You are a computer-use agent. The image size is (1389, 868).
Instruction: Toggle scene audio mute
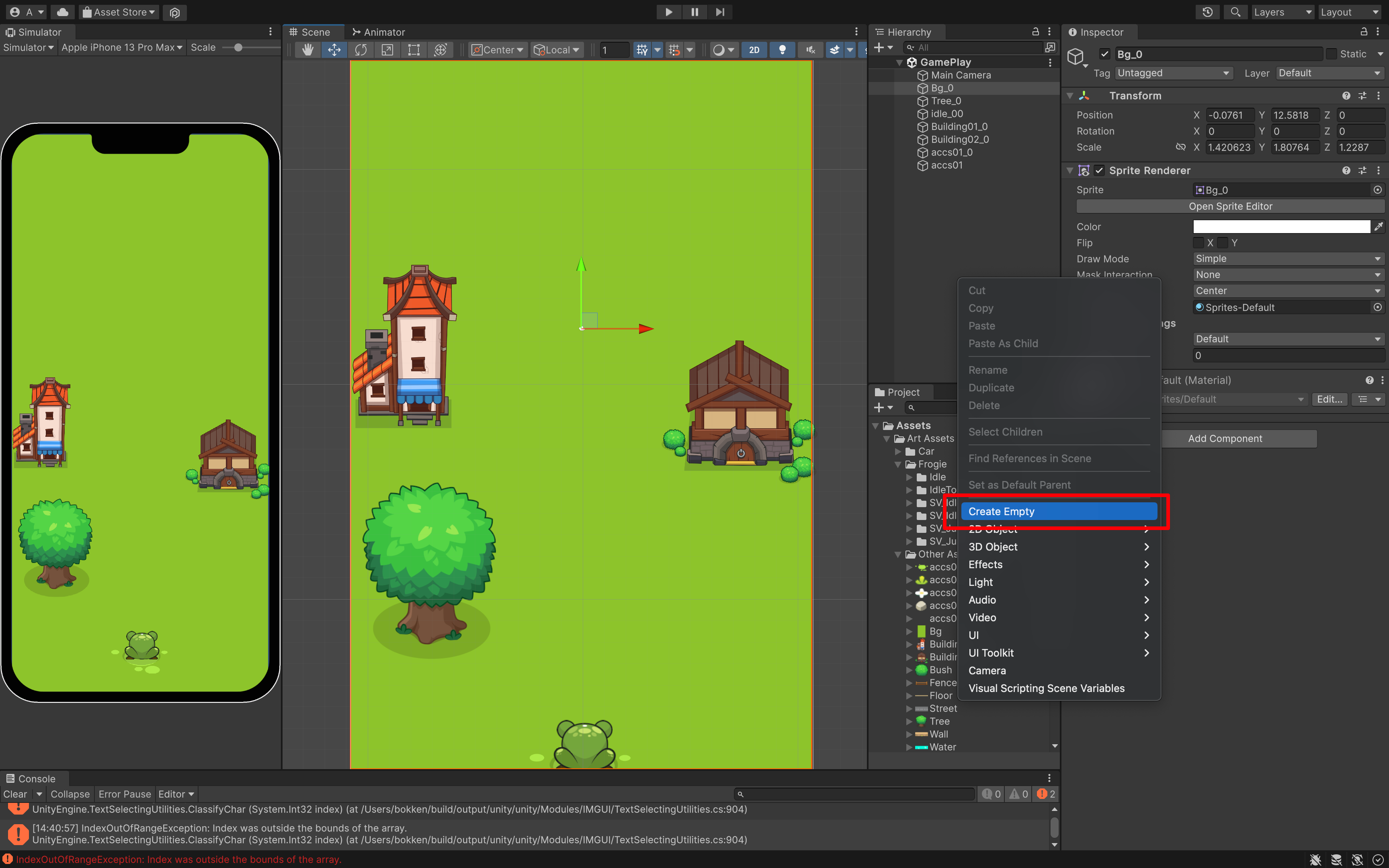click(810, 50)
